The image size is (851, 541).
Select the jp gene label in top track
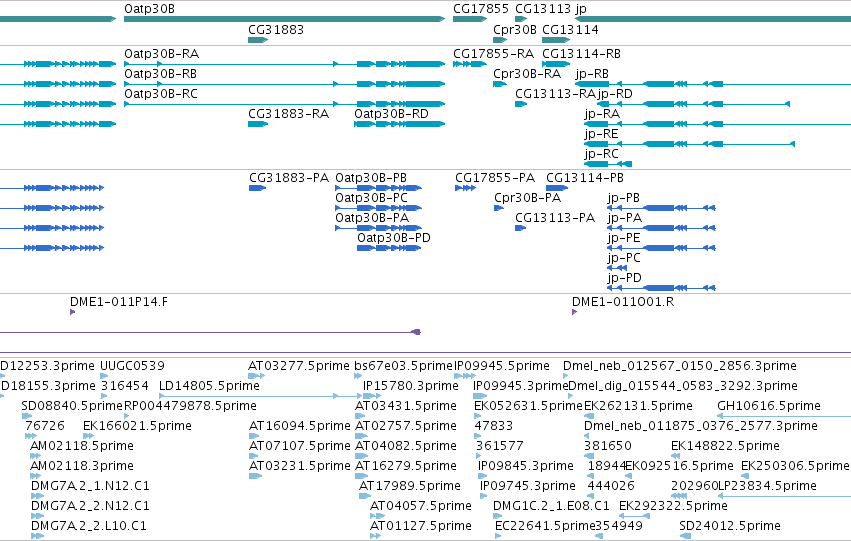pos(581,9)
